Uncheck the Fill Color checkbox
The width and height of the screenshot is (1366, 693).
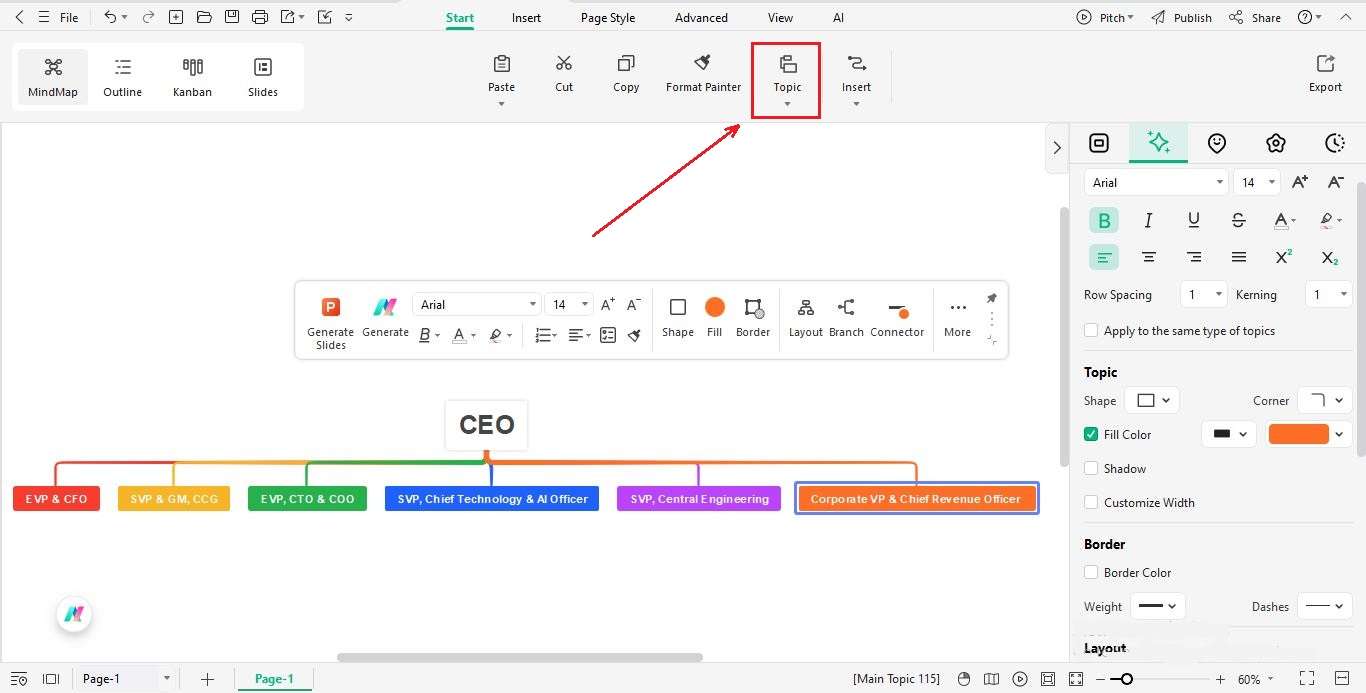1090,434
